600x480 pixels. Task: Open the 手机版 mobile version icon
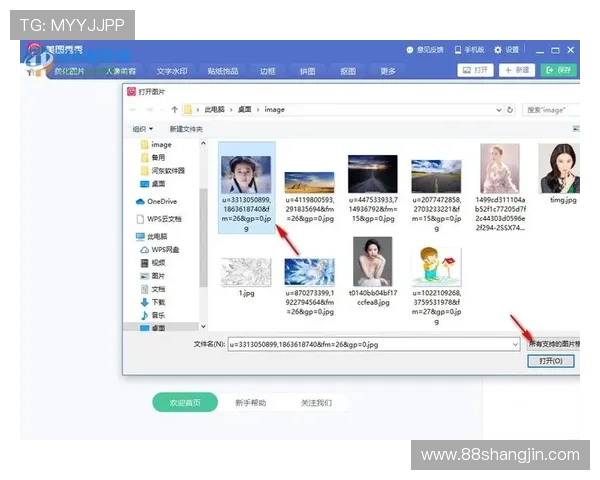point(458,49)
